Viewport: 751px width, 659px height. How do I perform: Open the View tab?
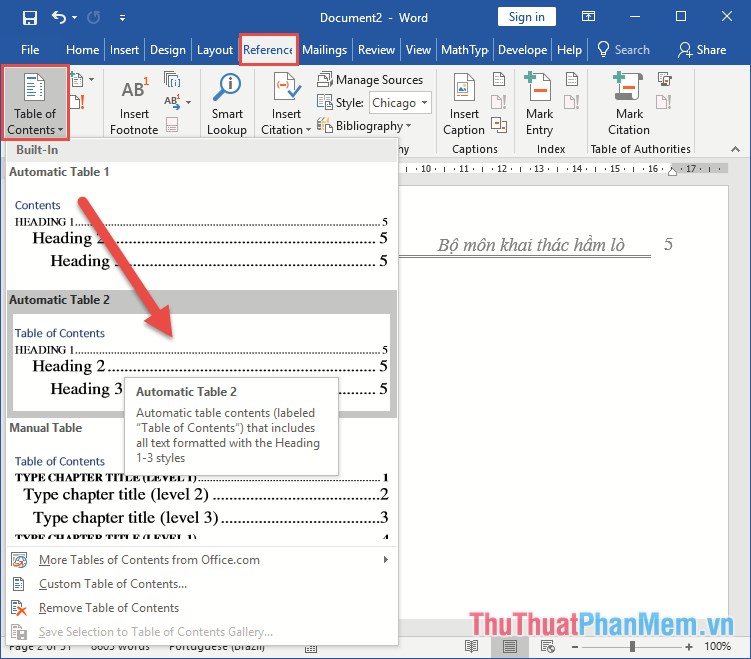(x=418, y=50)
